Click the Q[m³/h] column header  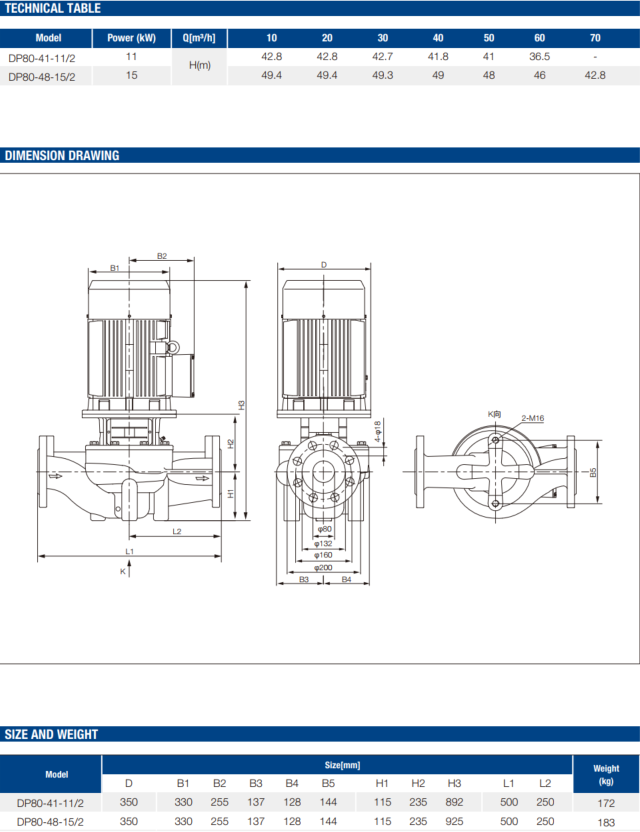pyautogui.click(x=200, y=38)
